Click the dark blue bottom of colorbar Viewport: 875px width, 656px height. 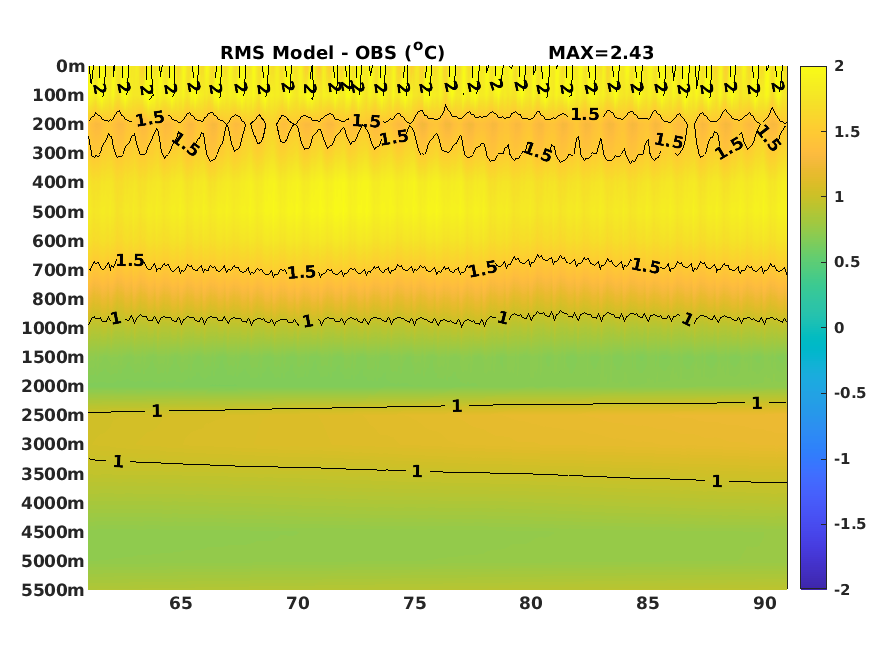[x=813, y=582]
